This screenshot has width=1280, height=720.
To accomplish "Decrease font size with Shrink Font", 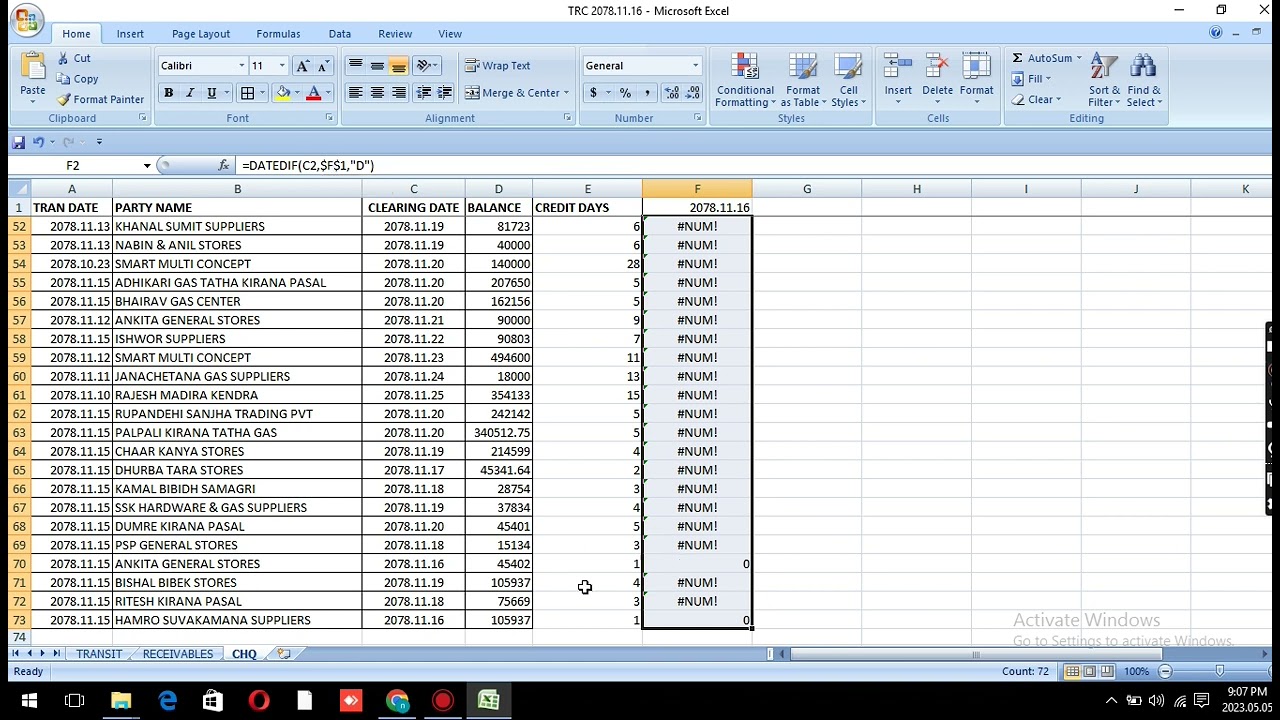I will coord(323,66).
